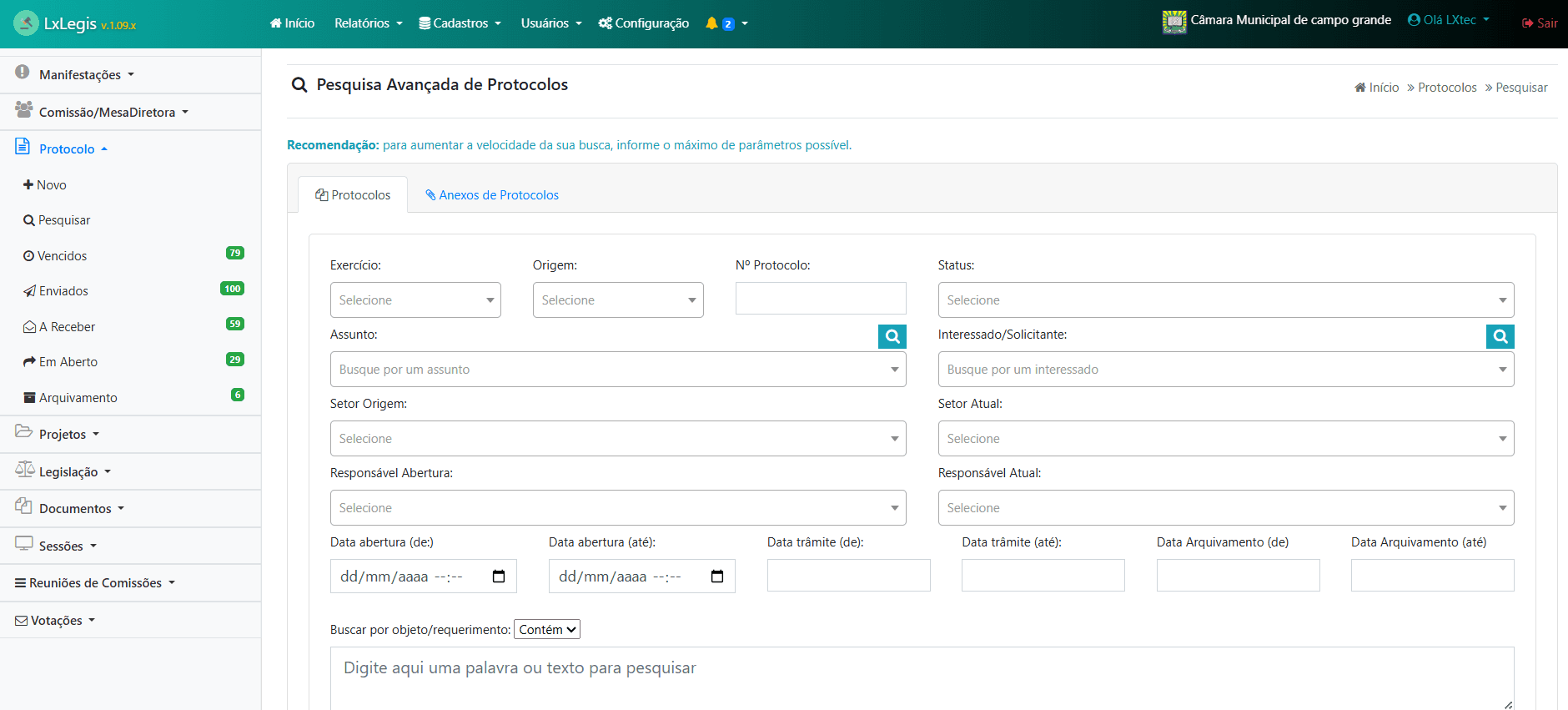Change the Contém search mode select
1568x710 pixels.
point(547,630)
